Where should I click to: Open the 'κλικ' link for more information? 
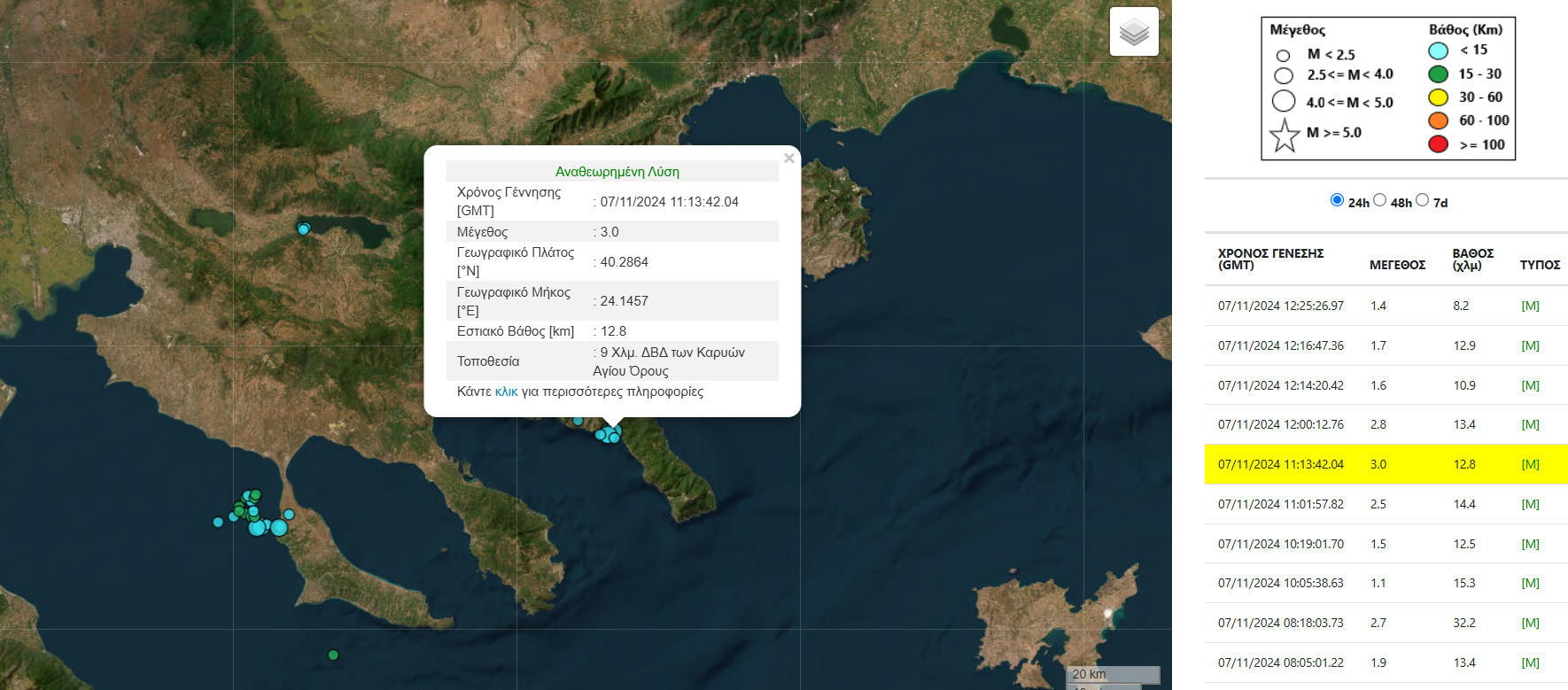pos(506,392)
